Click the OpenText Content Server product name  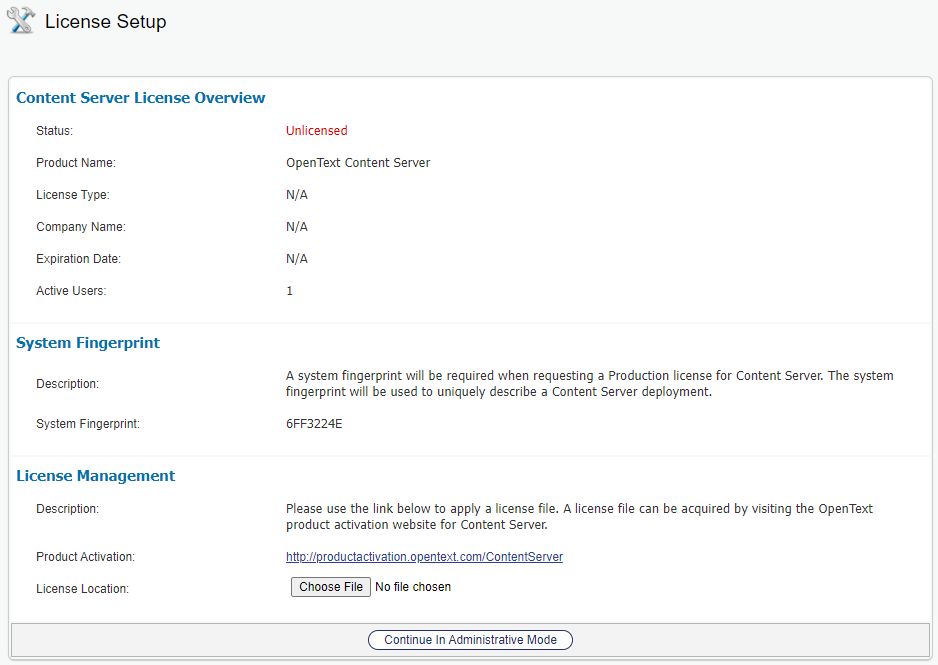click(x=358, y=163)
